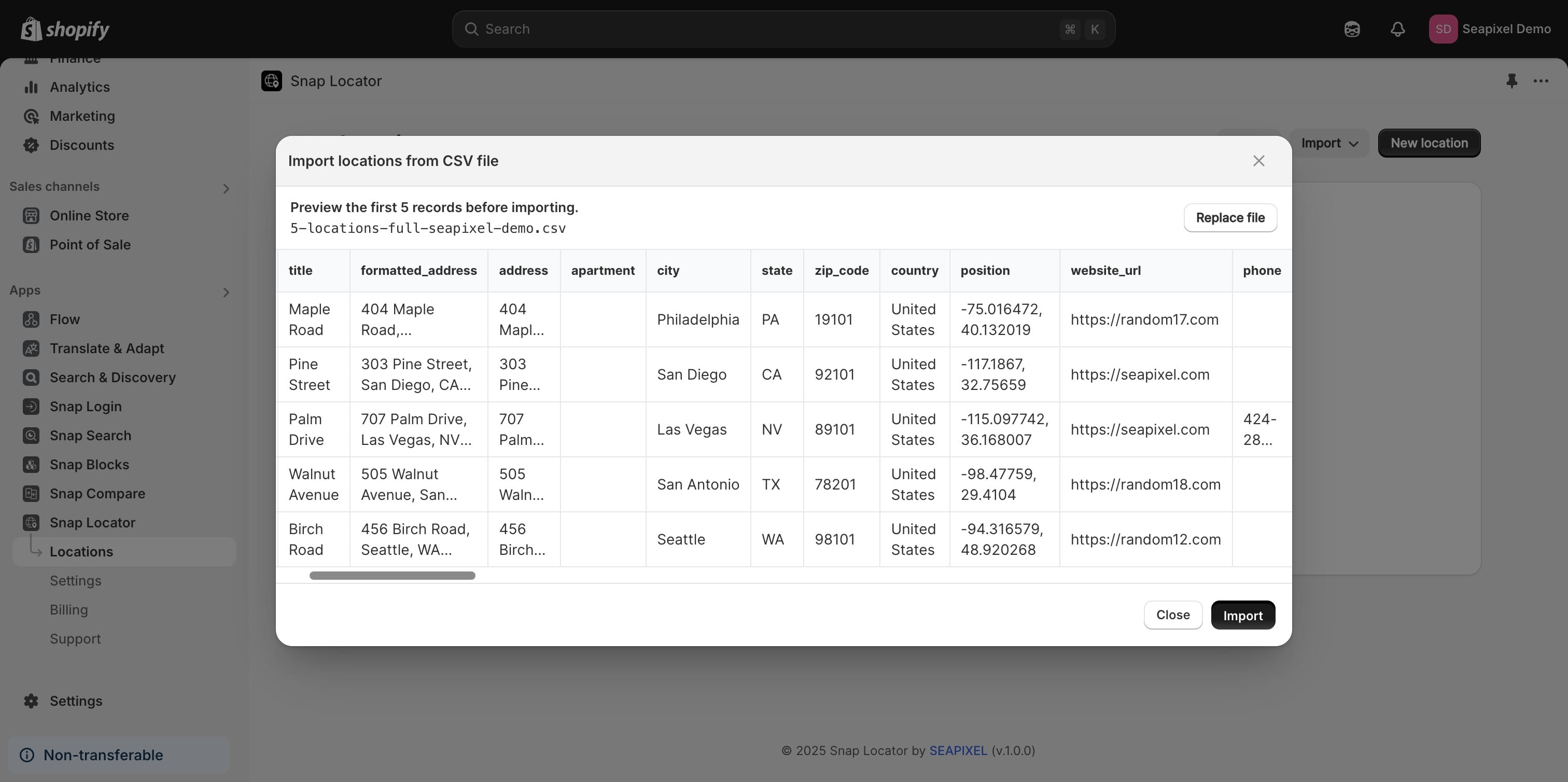The width and height of the screenshot is (1568, 782).
Task: Click the Snap Login app icon
Action: [x=31, y=407]
